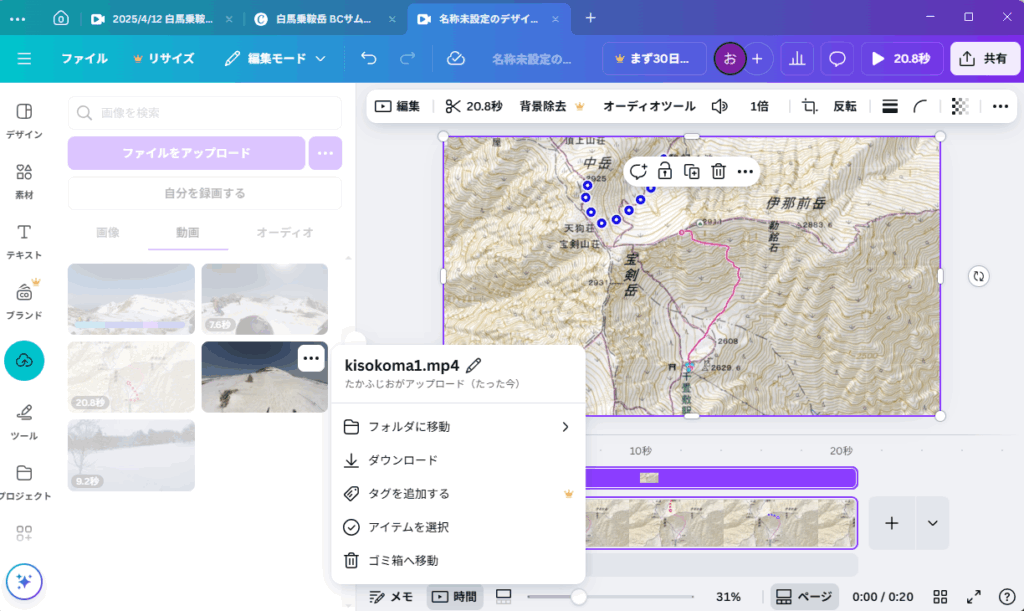Open the volume speaker control

click(x=719, y=106)
